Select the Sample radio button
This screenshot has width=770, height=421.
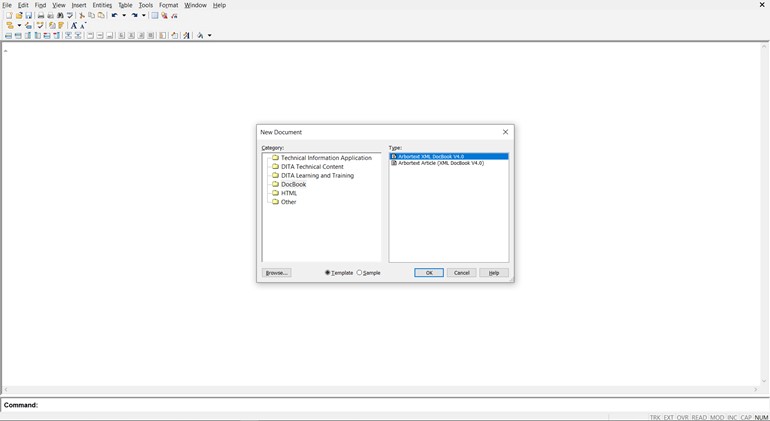[359, 273]
